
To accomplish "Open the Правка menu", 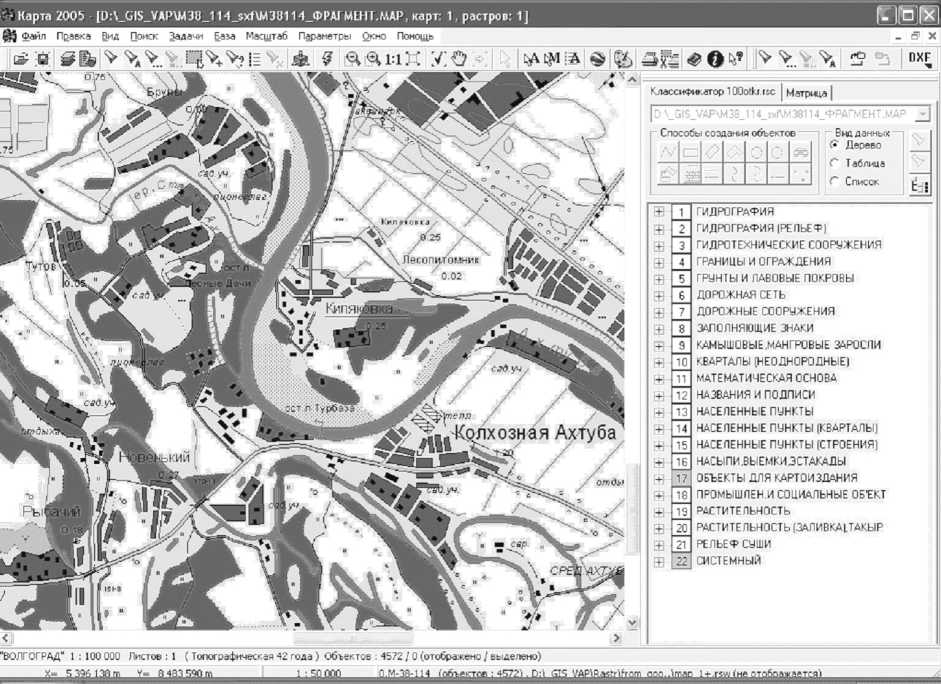I will tap(73, 36).
